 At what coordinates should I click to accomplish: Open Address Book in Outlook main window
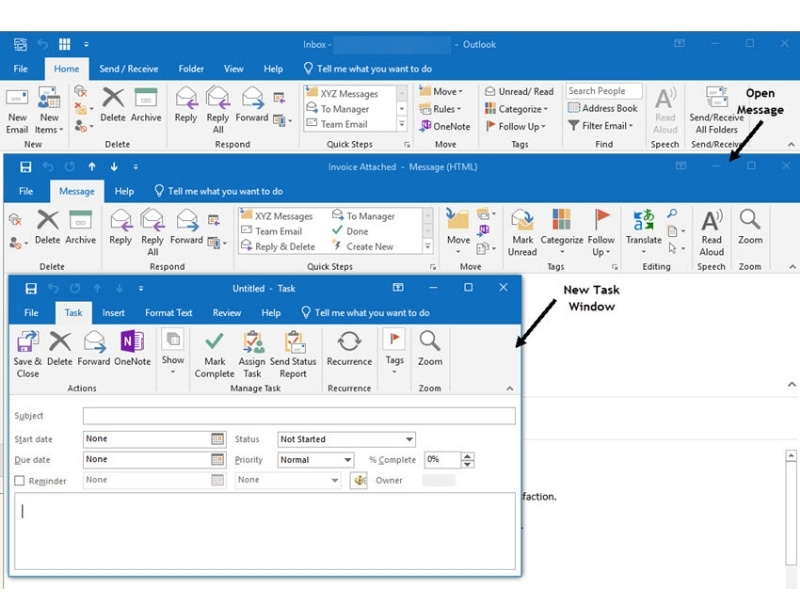tap(603, 108)
